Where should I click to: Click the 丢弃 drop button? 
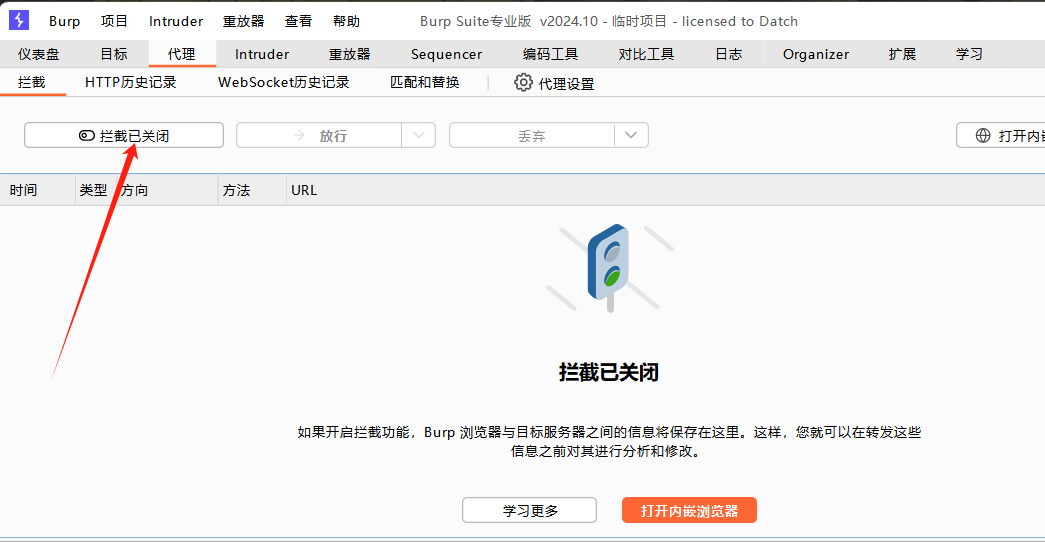532,135
